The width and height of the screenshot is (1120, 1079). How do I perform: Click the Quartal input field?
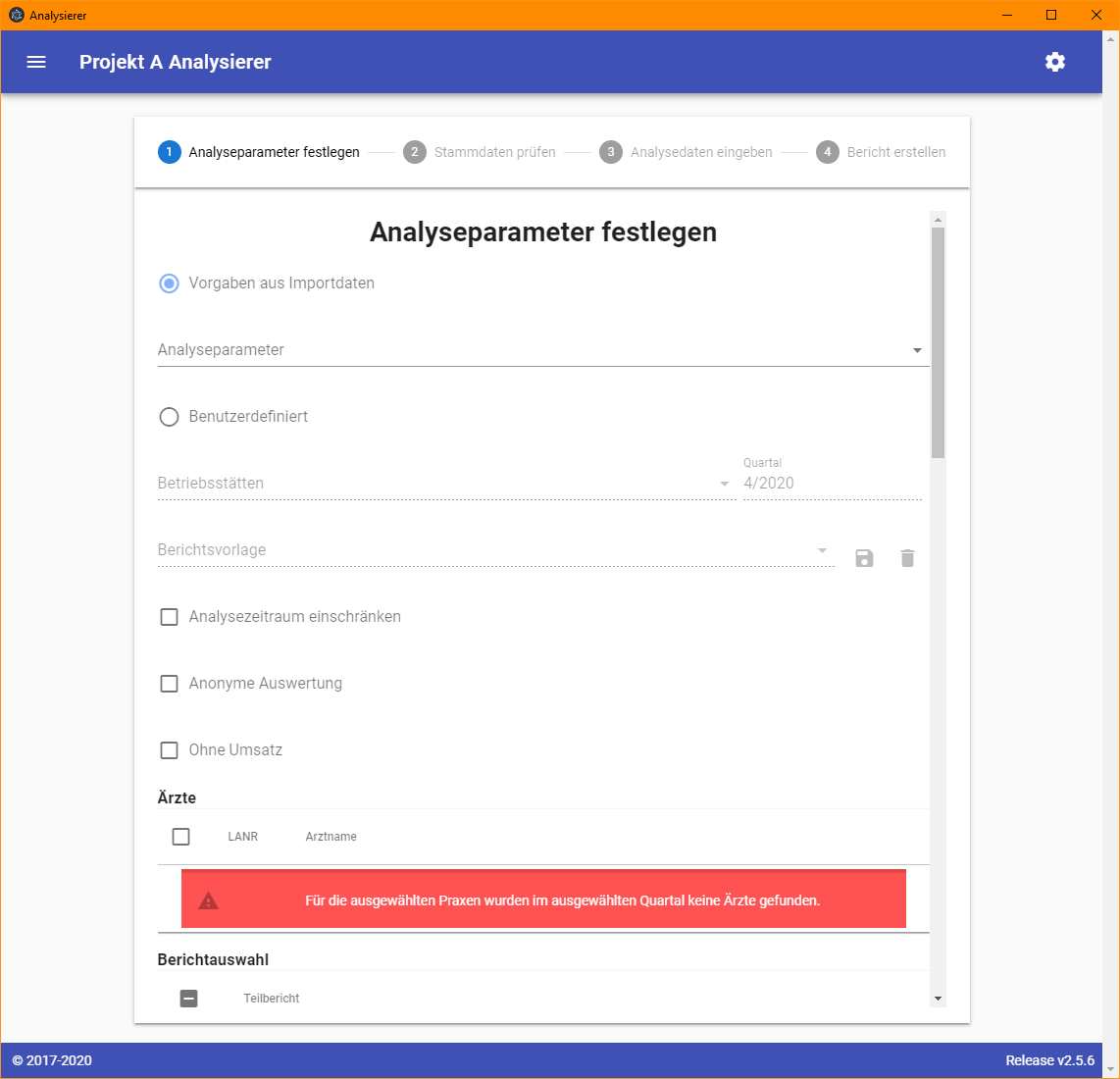click(832, 484)
